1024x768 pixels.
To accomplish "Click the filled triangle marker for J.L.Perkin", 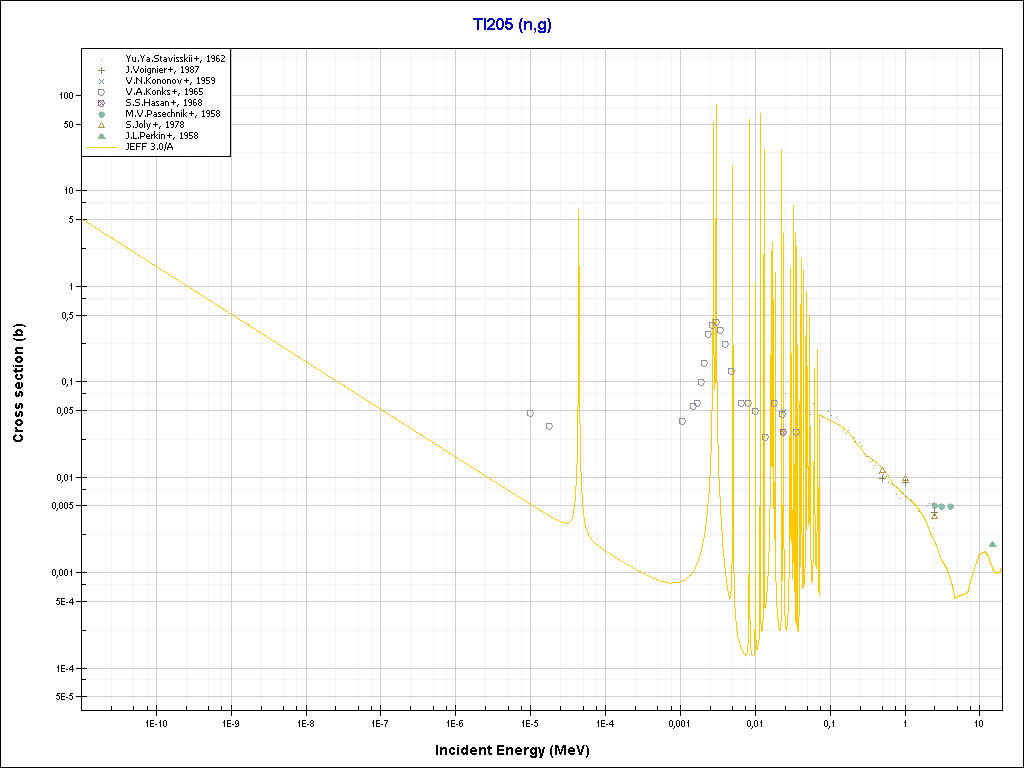I will 102,136.
